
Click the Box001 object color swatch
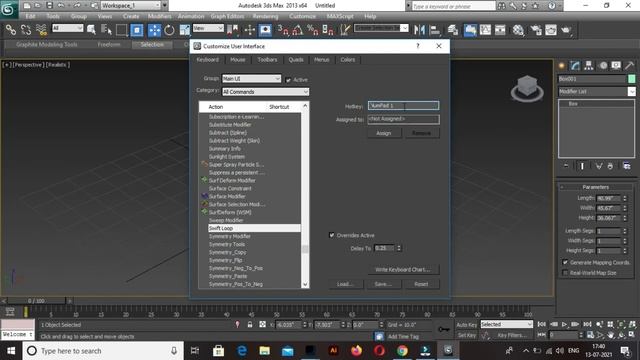pos(631,79)
